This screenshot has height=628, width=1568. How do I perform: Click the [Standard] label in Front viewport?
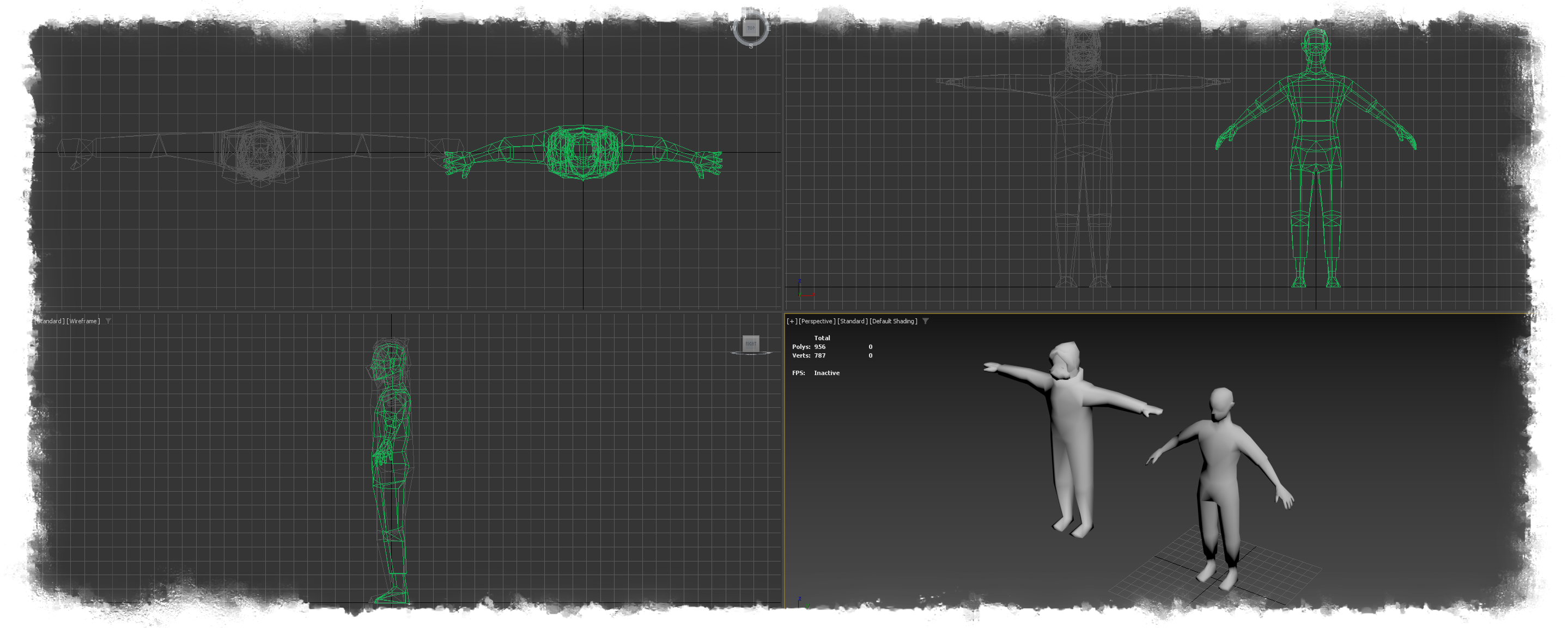pos(836,5)
